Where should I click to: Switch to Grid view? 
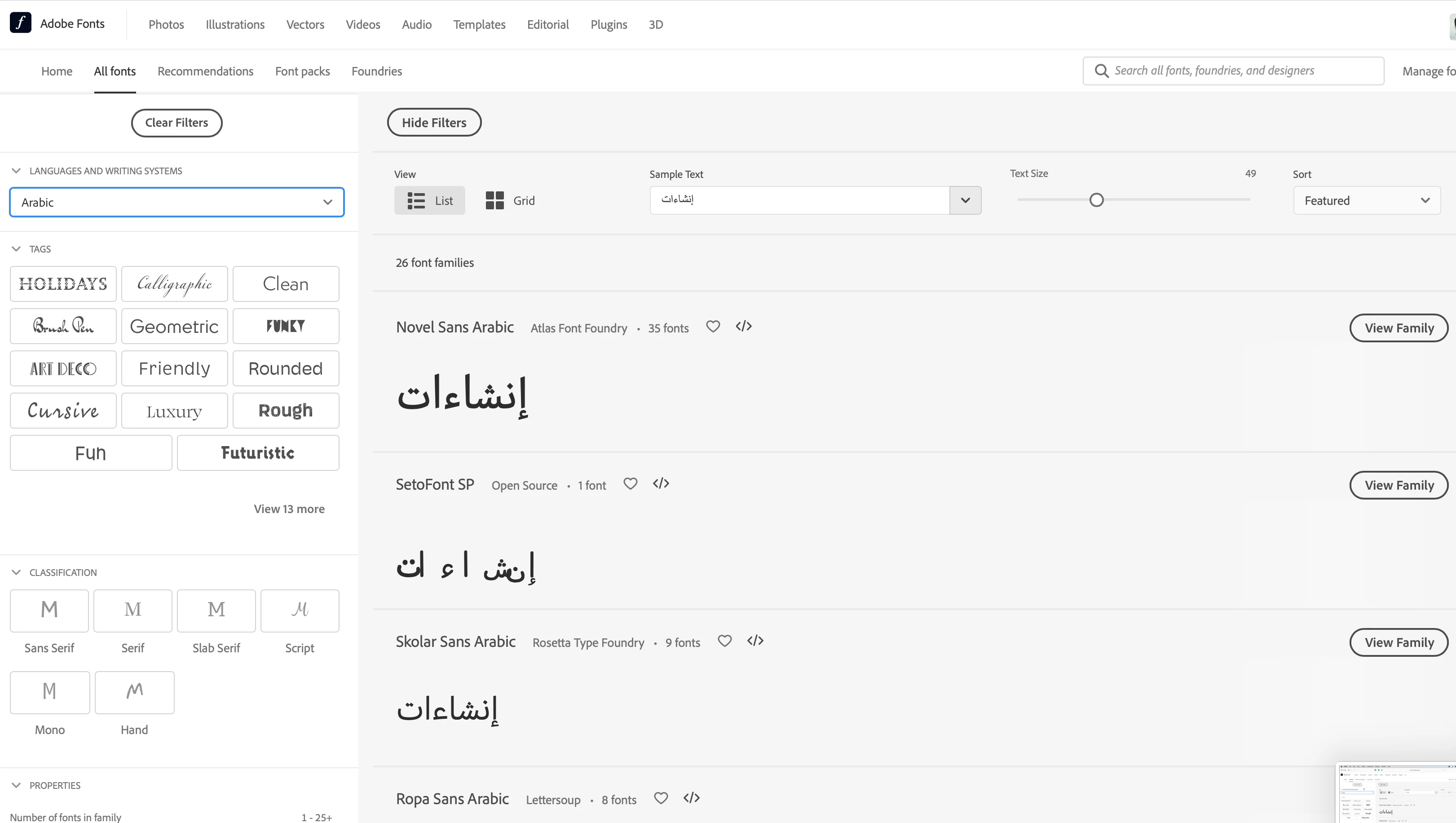510,201
